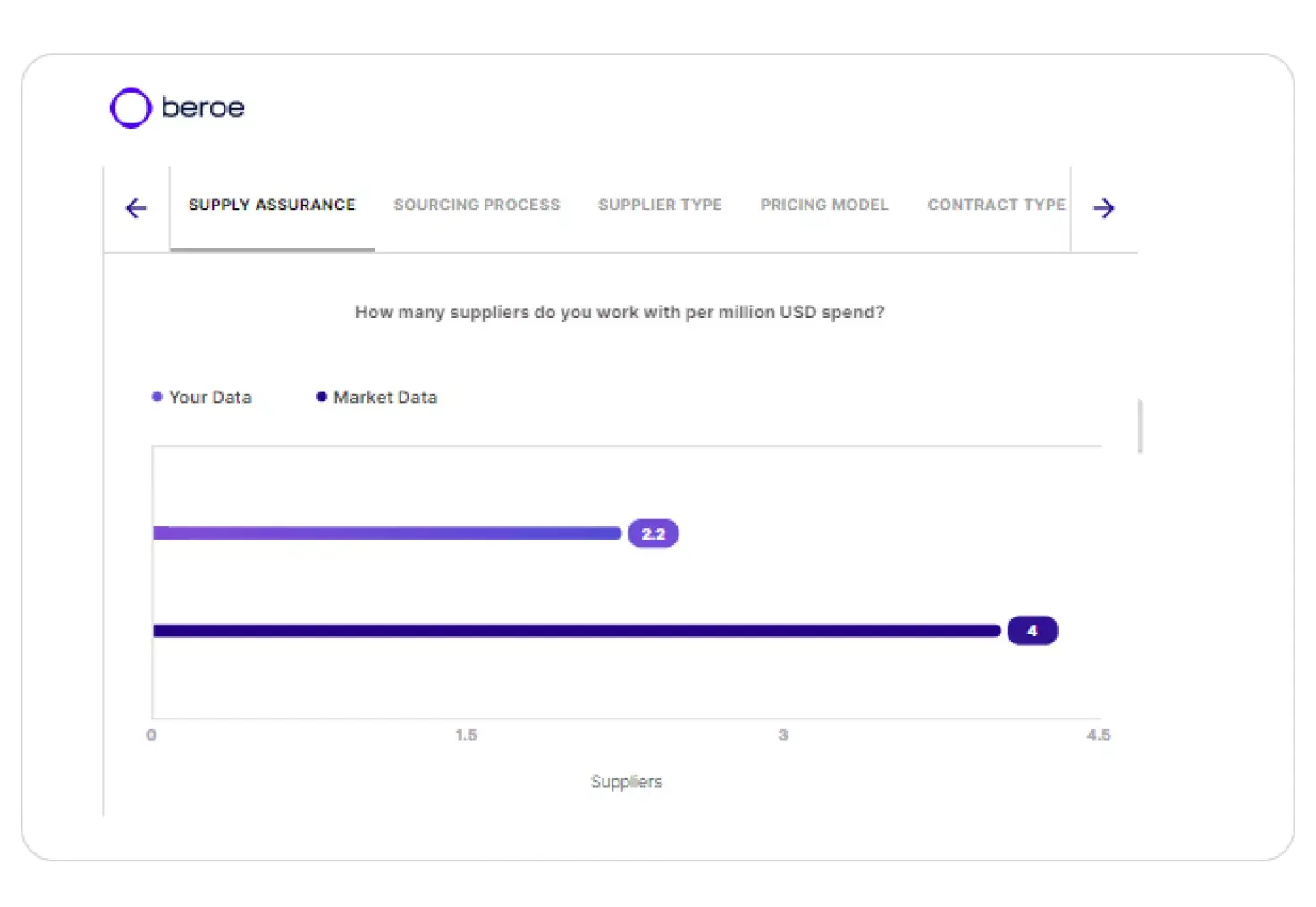Screen dimensions: 1316x907
Task: Click the chart's vertical scrollbar handle
Action: click(x=1140, y=426)
